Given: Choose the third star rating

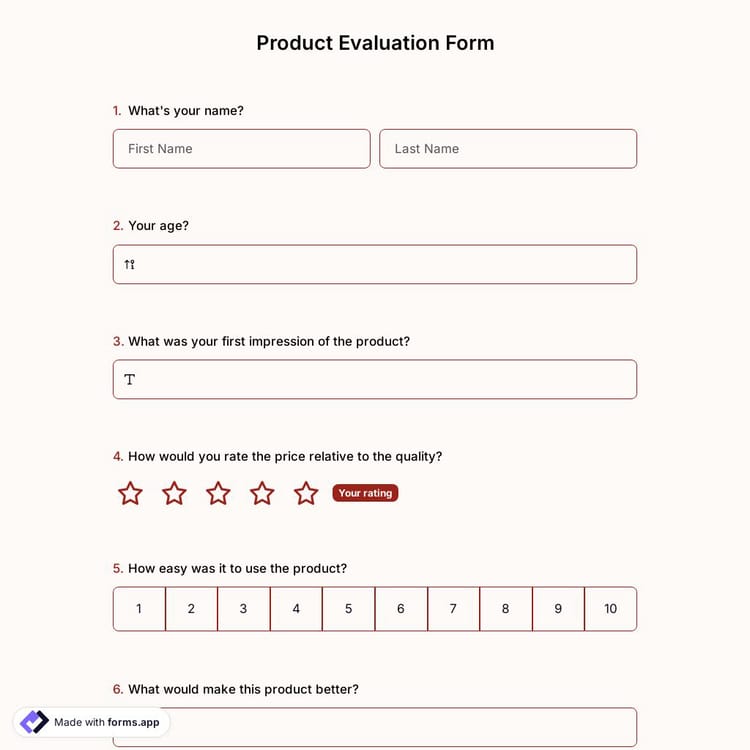Looking at the screenshot, I should [218, 493].
